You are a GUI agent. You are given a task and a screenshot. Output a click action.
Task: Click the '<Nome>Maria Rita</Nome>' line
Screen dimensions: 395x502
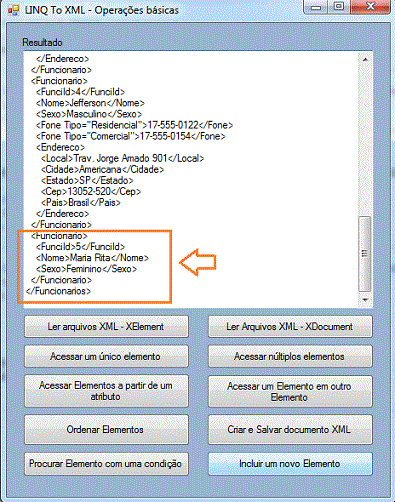[92, 258]
